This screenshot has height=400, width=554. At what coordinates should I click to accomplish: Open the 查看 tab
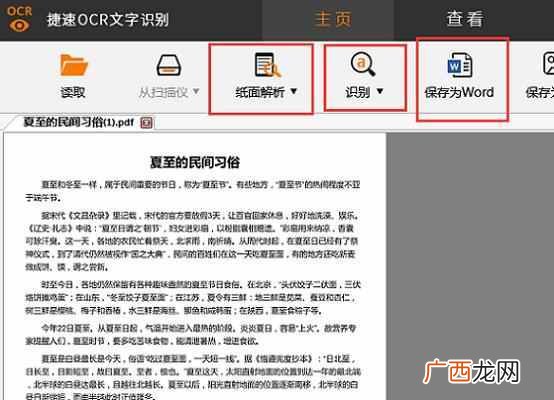465,19
